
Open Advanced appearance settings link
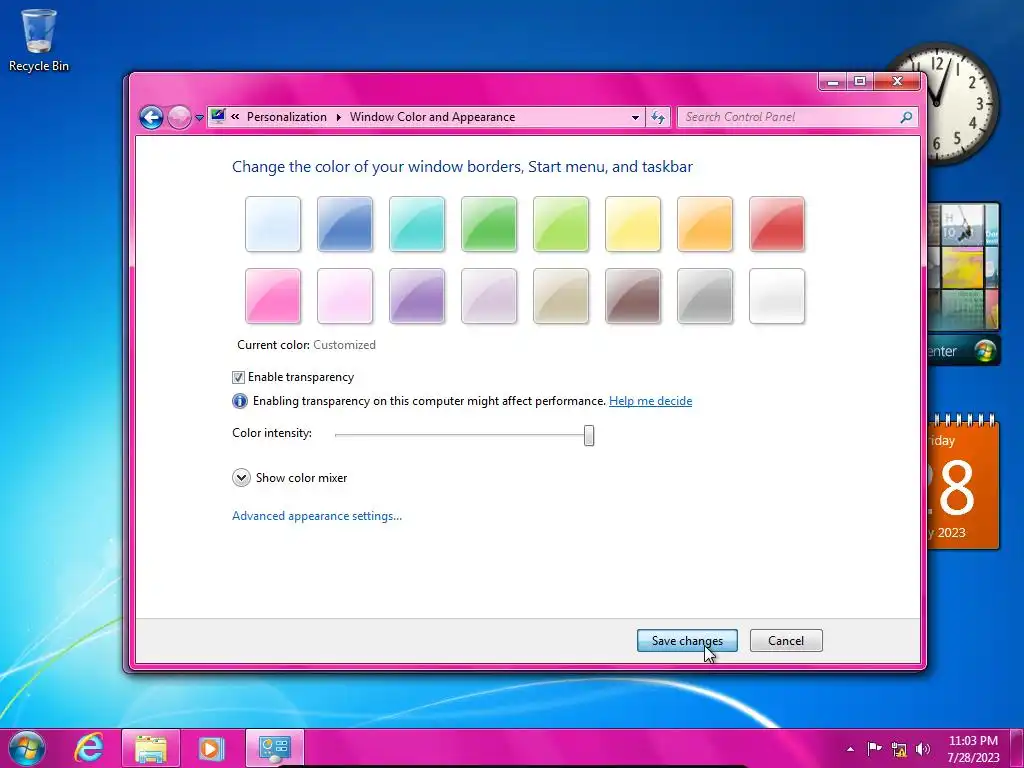click(317, 516)
